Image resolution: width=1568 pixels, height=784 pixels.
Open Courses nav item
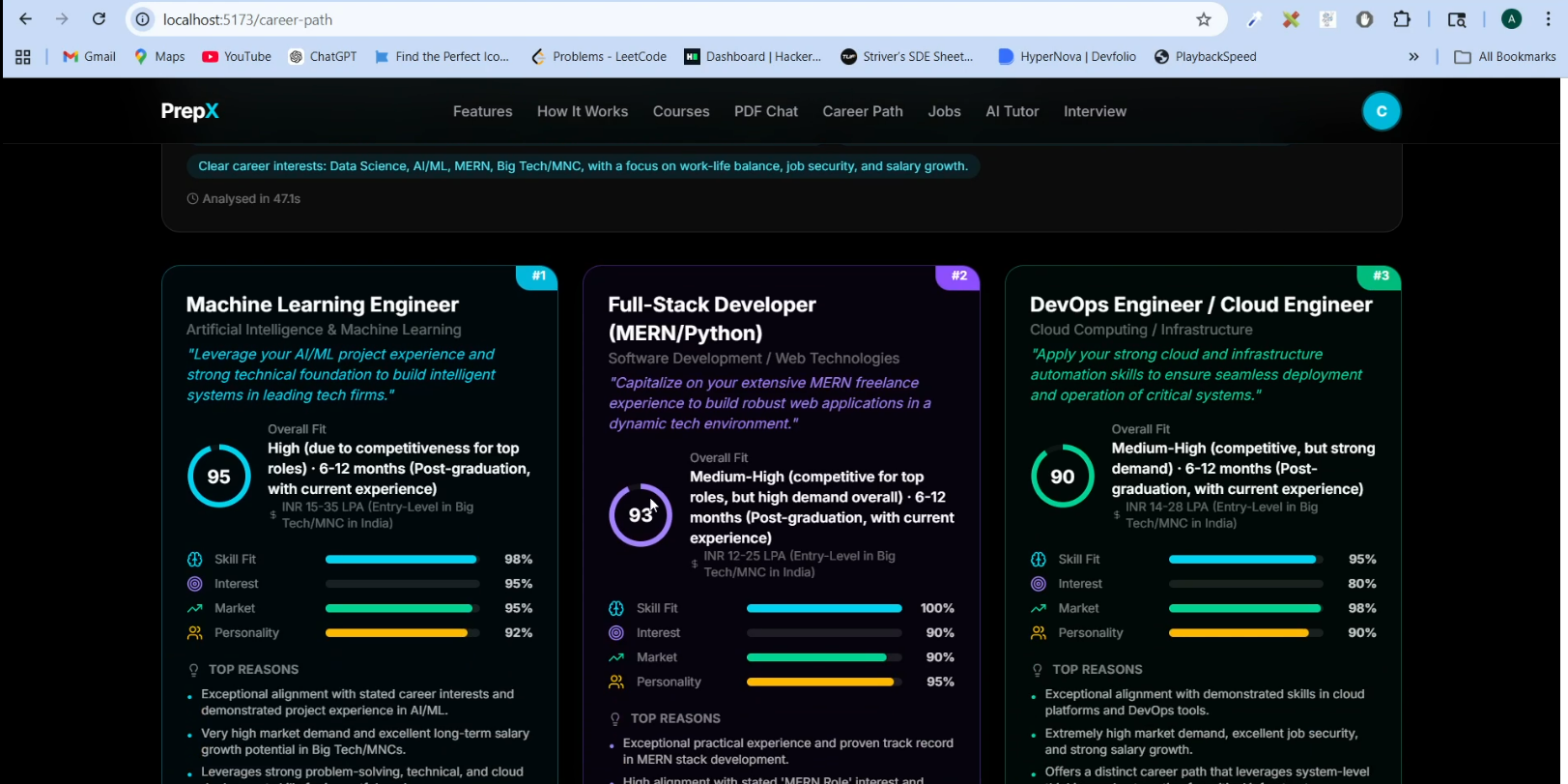tap(681, 111)
